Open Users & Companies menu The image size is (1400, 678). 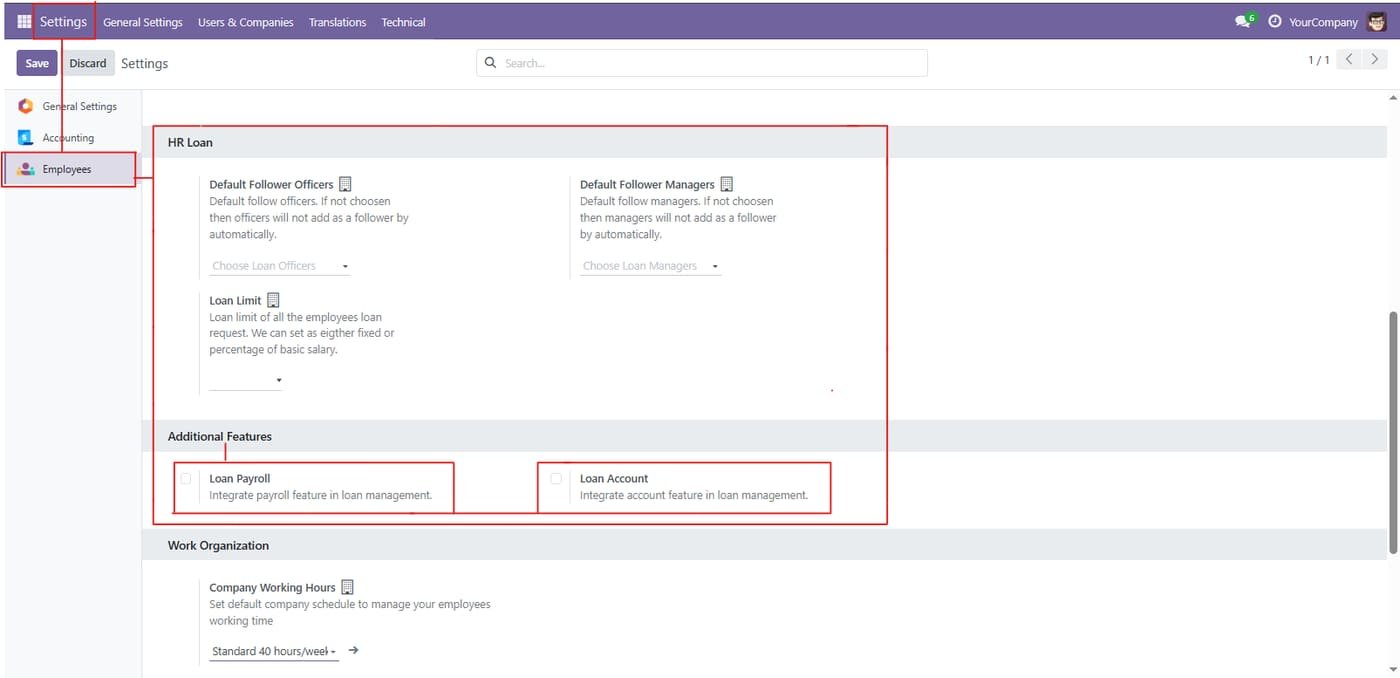(246, 22)
